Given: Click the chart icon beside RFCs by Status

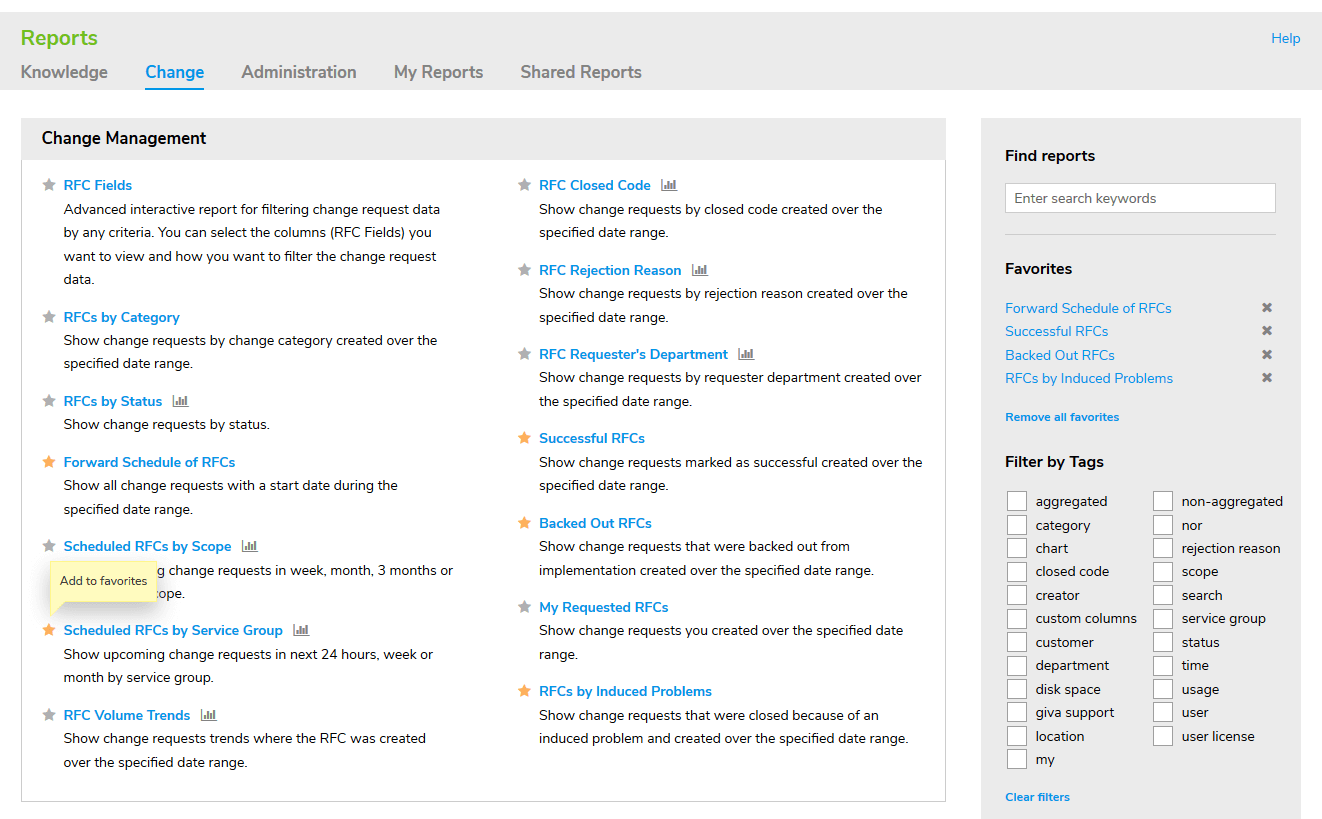Looking at the screenshot, I should pos(180,401).
